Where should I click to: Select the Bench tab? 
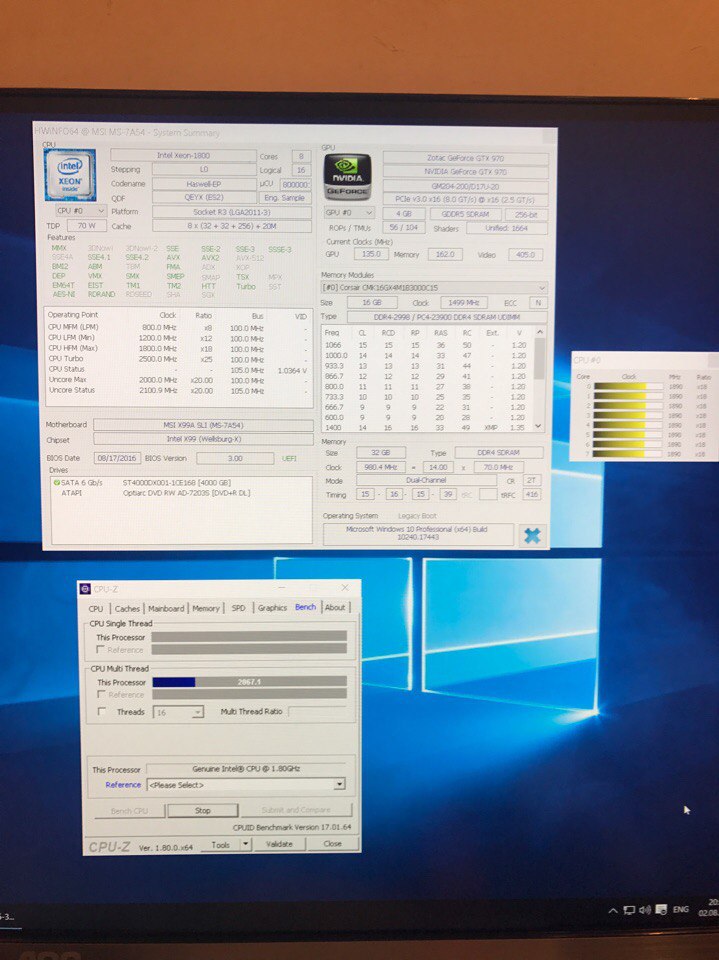pos(305,607)
